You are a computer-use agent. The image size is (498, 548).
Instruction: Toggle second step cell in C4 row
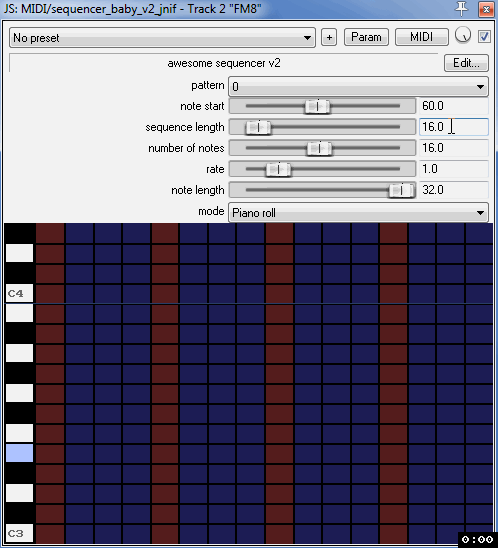[x=79, y=293]
